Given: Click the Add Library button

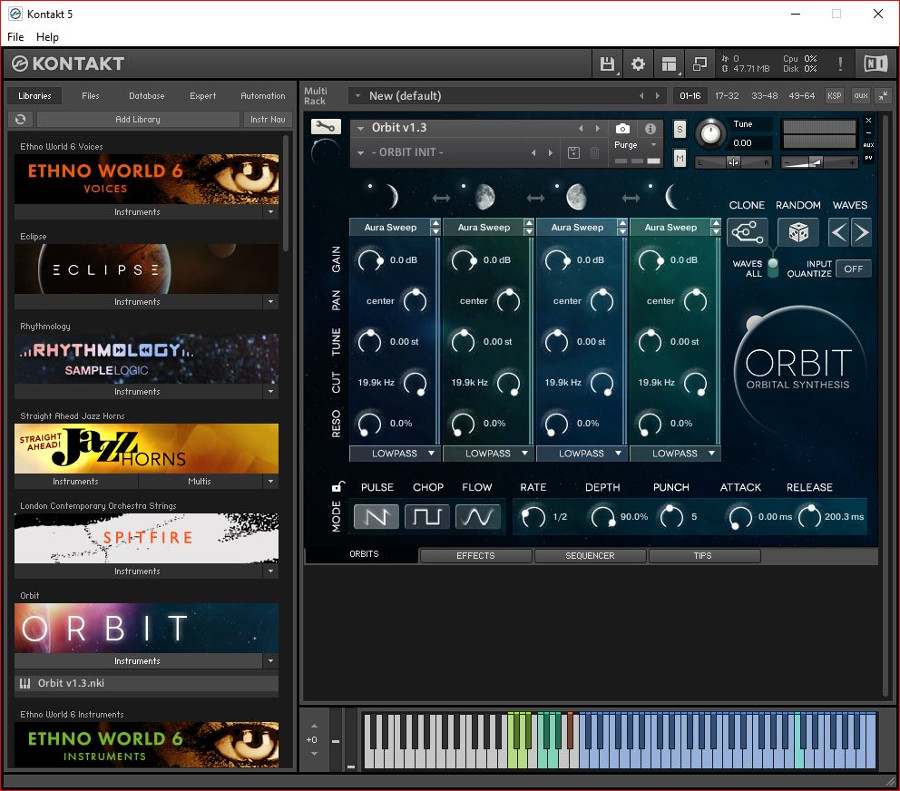Looking at the screenshot, I should click(138, 119).
